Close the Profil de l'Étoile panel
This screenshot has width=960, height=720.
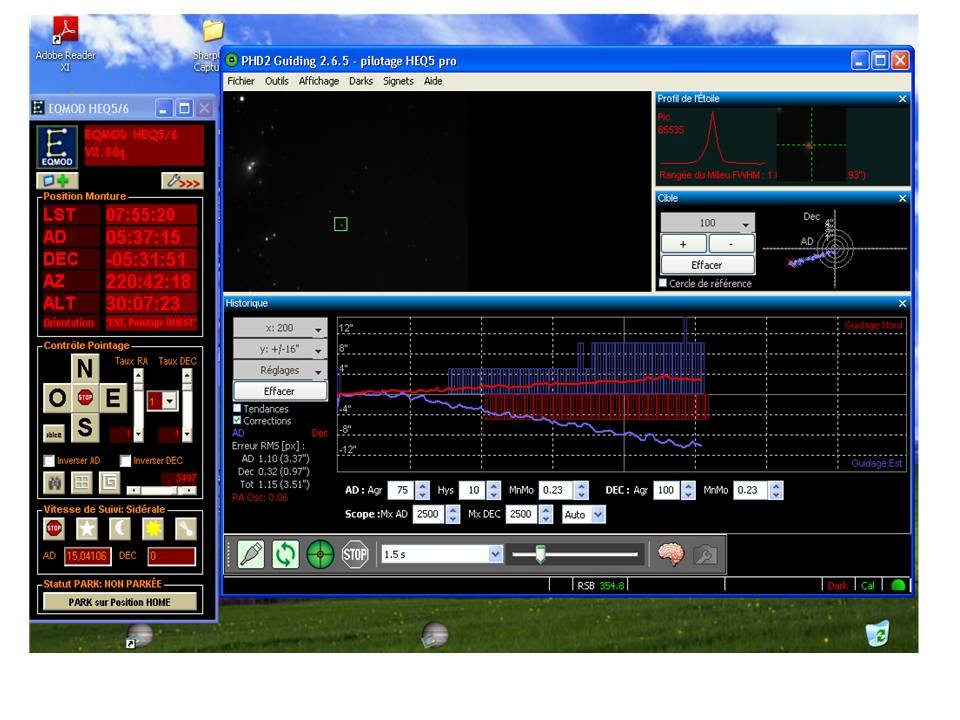902,99
